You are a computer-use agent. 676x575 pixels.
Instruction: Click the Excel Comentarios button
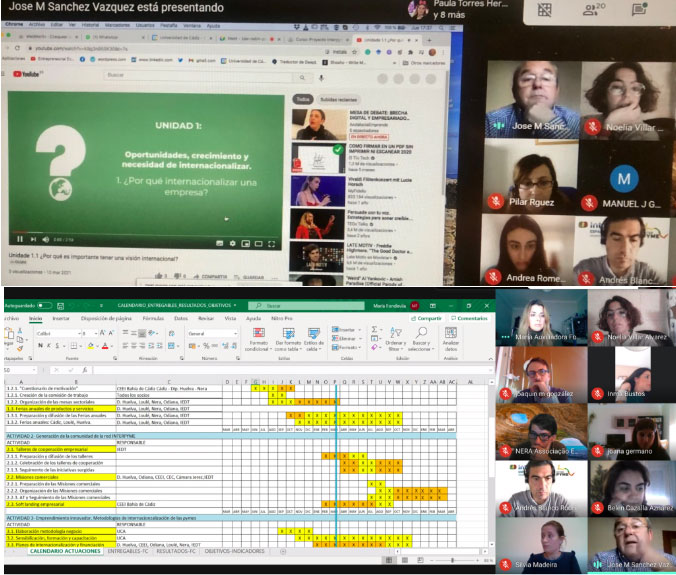470,318
